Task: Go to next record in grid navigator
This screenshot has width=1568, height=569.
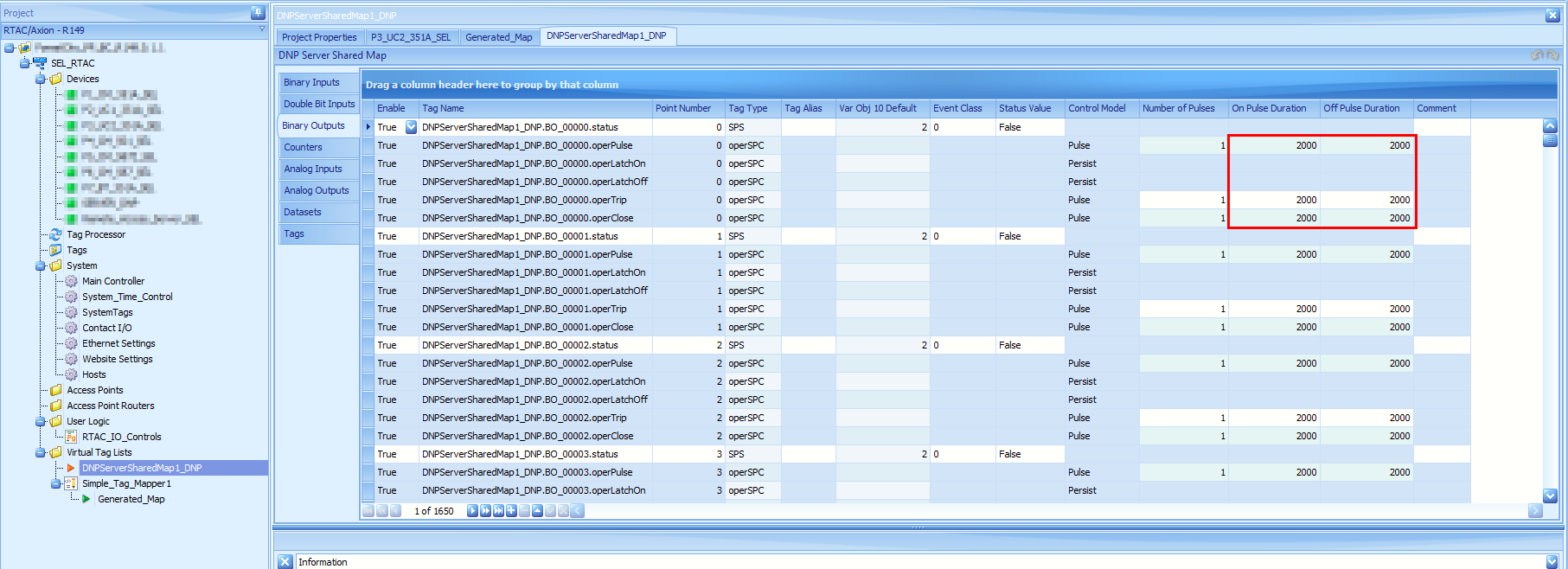Action: tap(472, 511)
